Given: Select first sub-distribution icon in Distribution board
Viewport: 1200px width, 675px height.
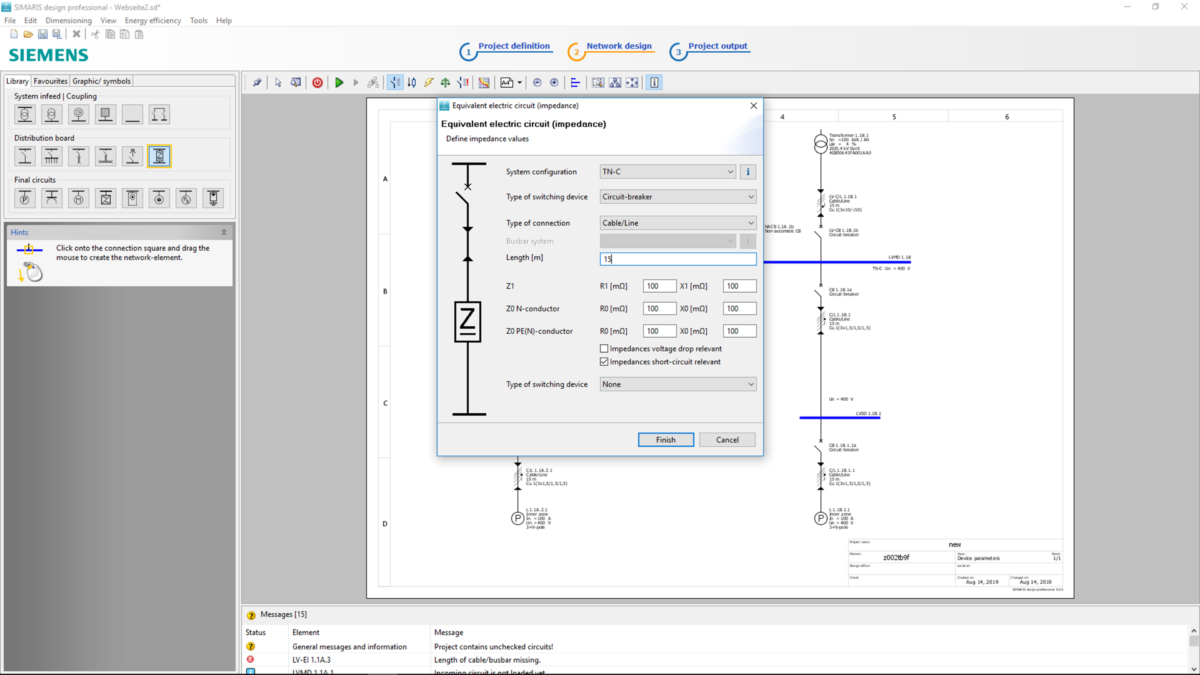Looking at the screenshot, I should point(25,156).
